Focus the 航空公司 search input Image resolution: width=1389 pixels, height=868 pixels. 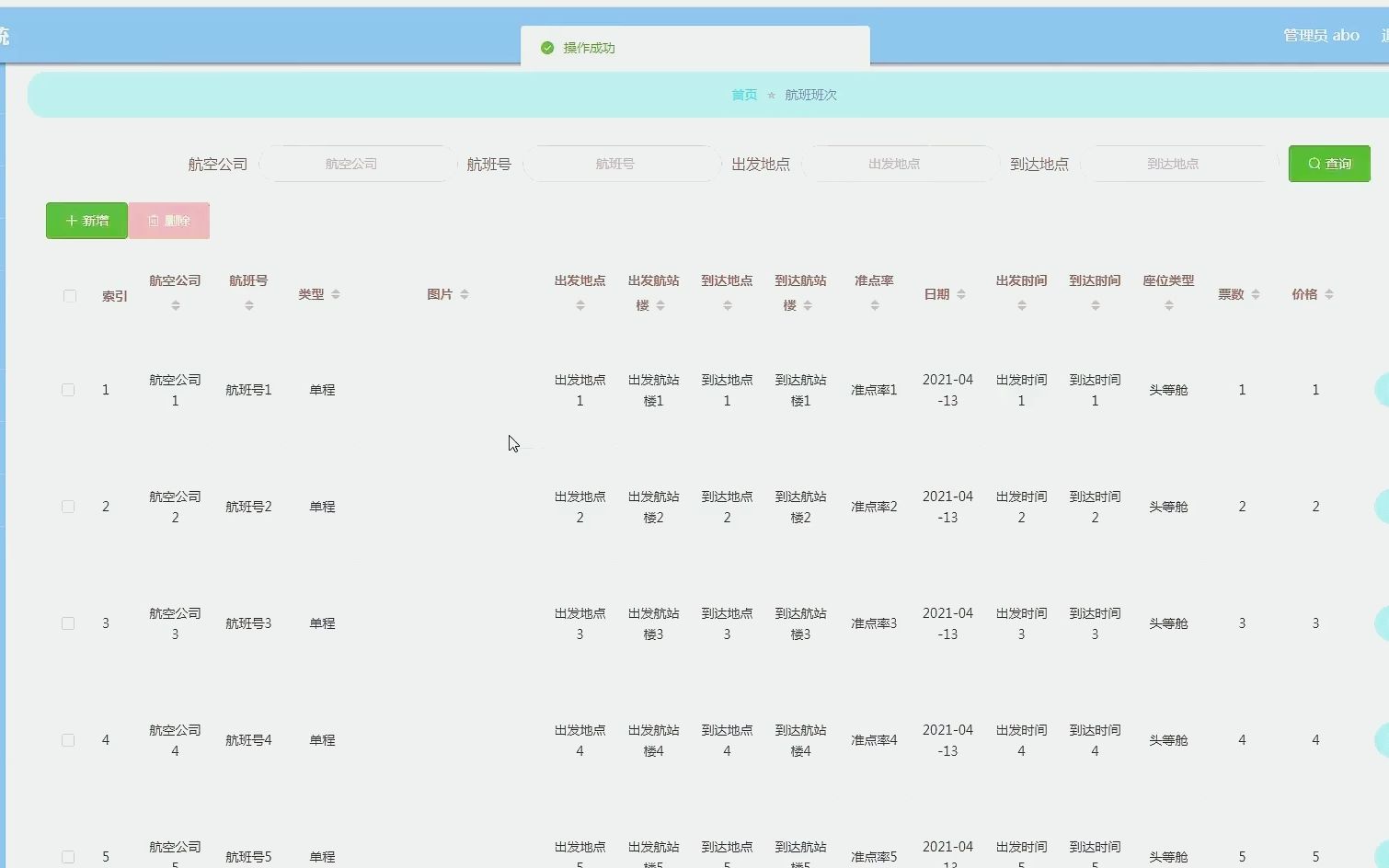tap(358, 164)
